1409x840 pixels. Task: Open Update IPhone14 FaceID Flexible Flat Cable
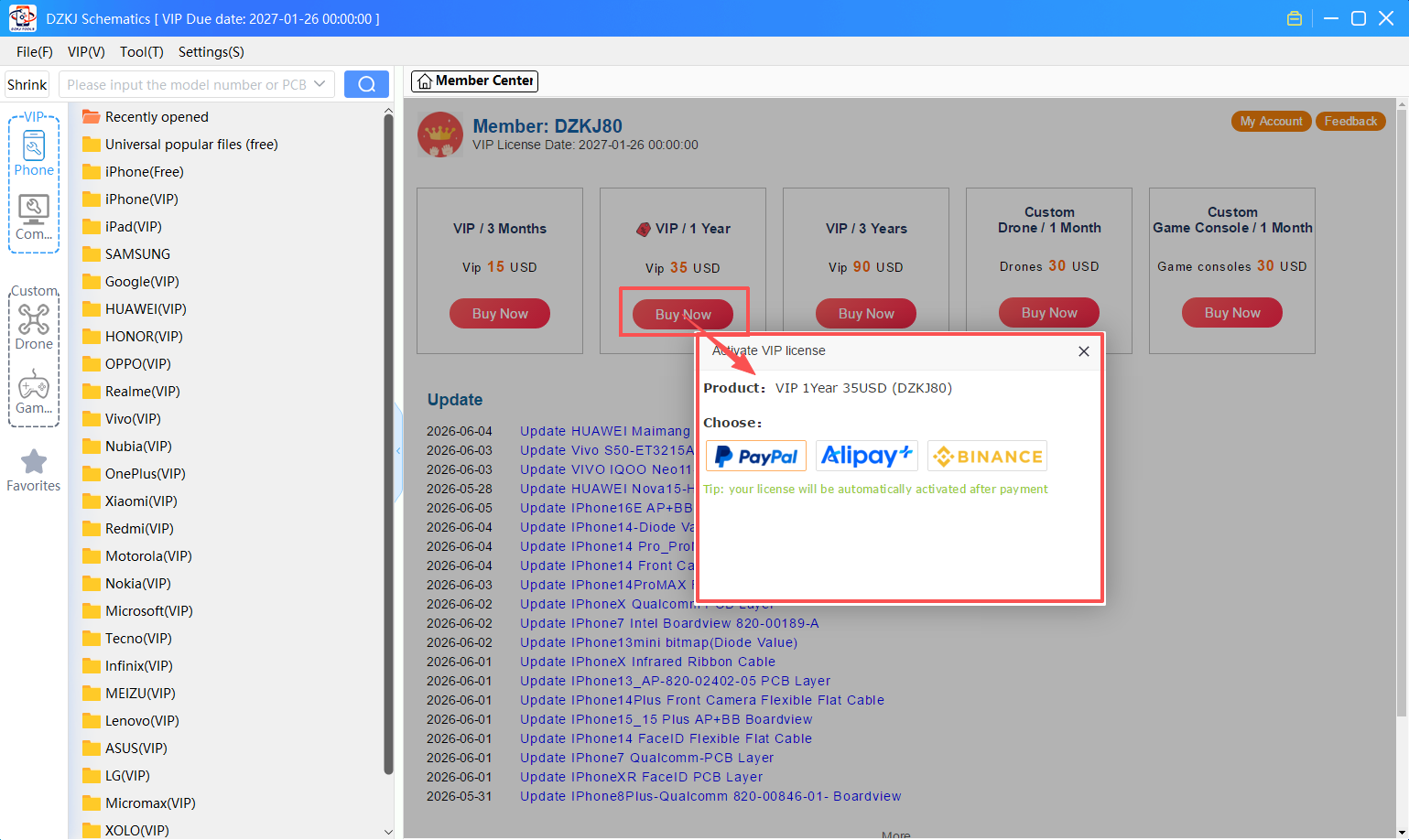pyautogui.click(x=666, y=738)
